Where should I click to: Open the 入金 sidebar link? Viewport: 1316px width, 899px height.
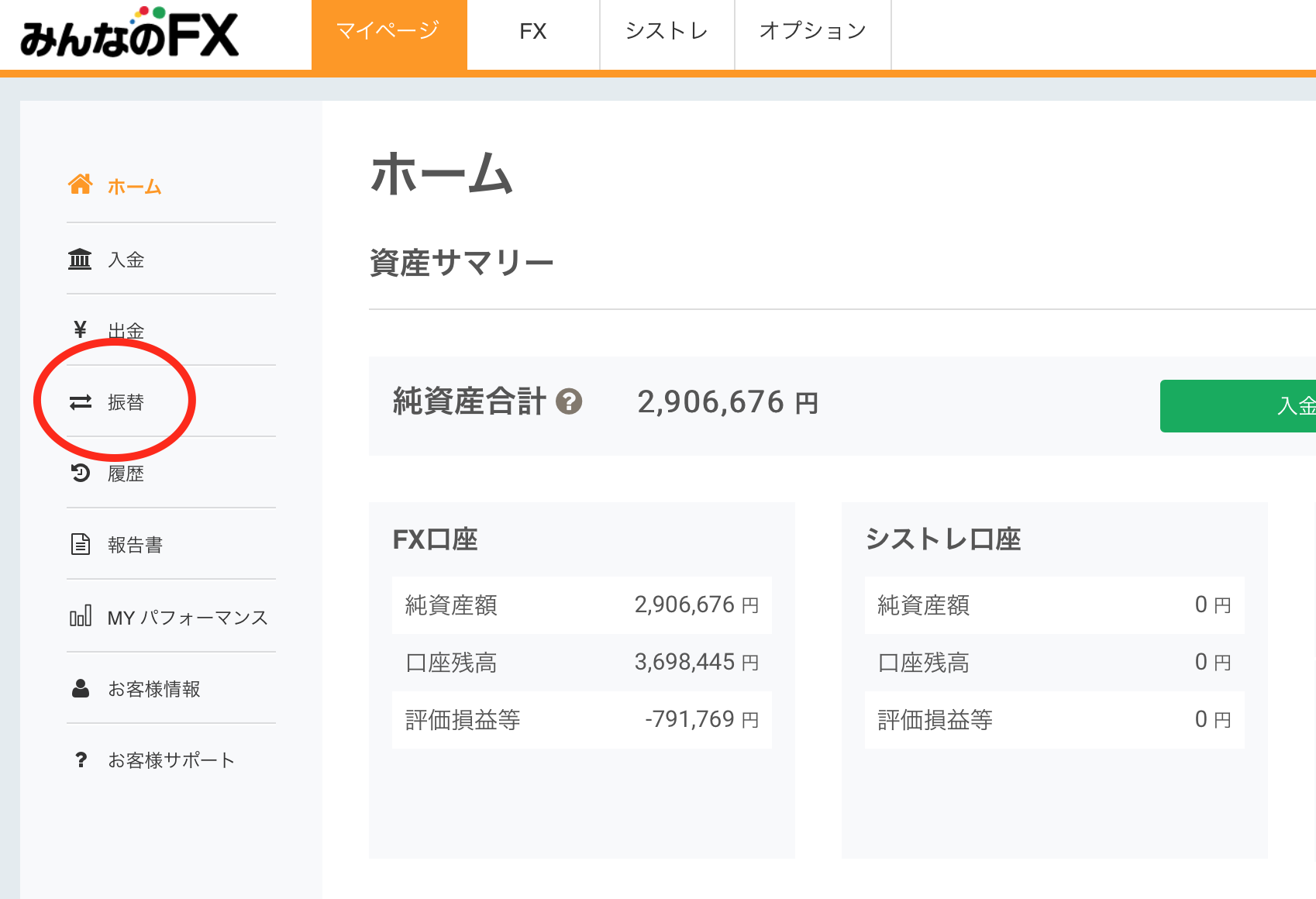point(126,260)
